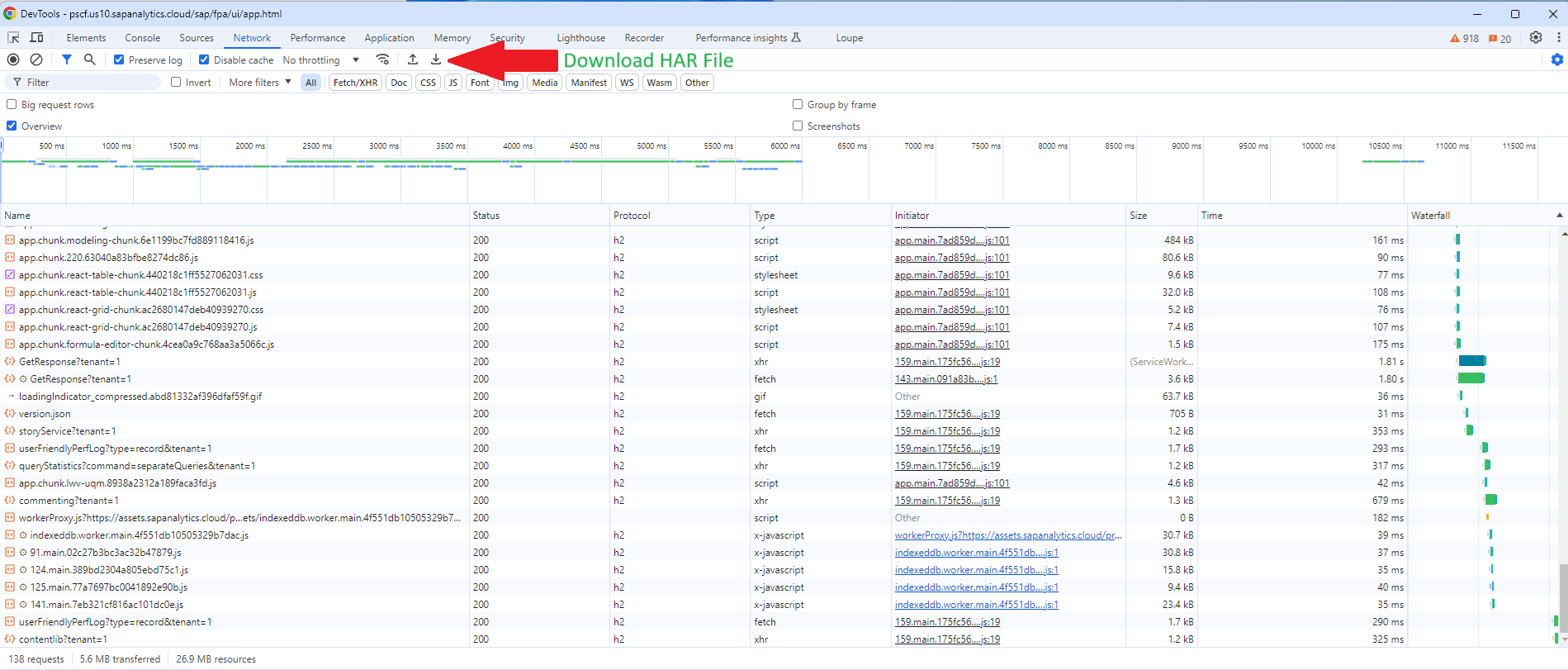Open the Performance tab
The image size is (1568, 670).
point(318,38)
